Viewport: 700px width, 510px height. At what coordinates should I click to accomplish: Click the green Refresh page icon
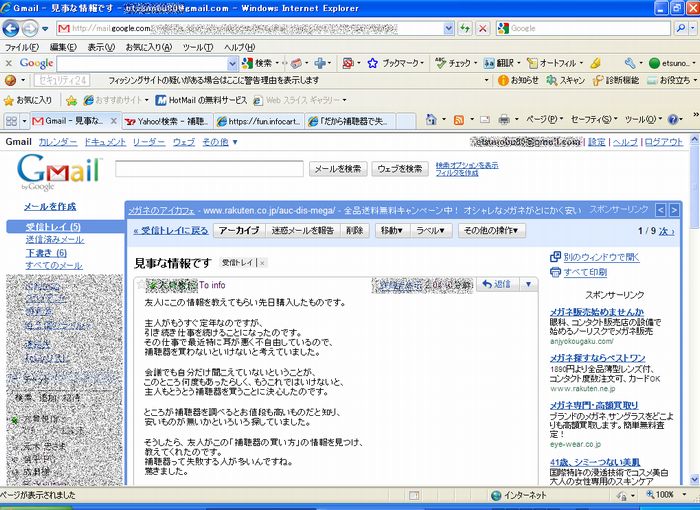pos(465,29)
